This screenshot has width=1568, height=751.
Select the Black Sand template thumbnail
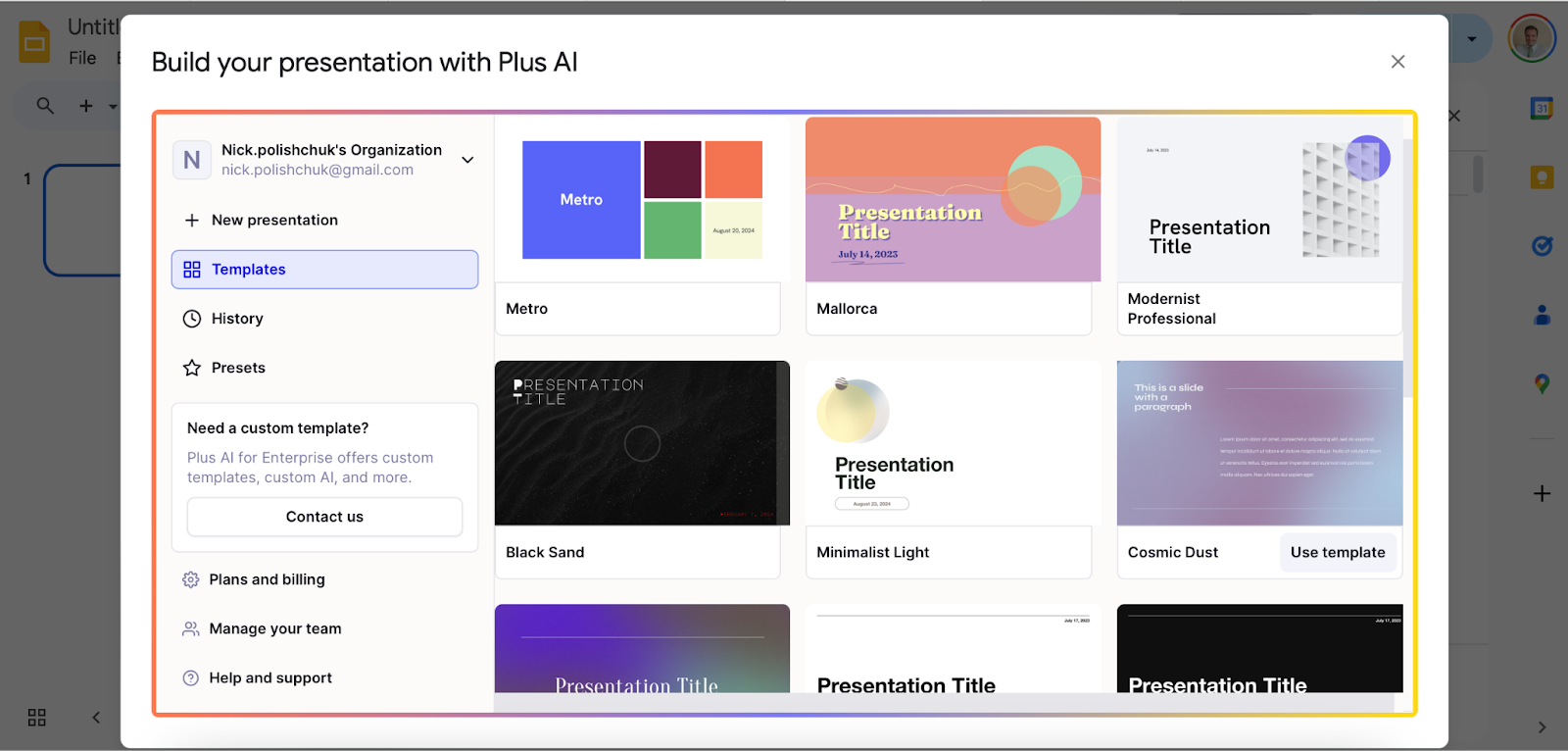click(642, 443)
